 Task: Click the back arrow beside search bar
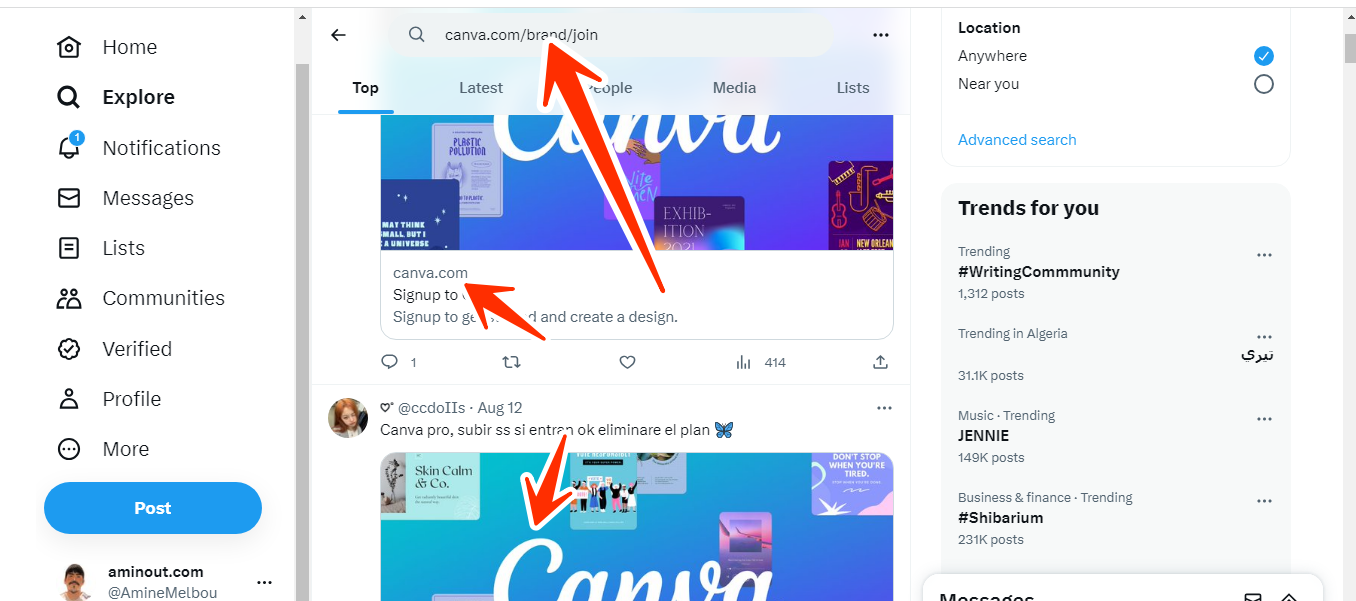[338, 35]
